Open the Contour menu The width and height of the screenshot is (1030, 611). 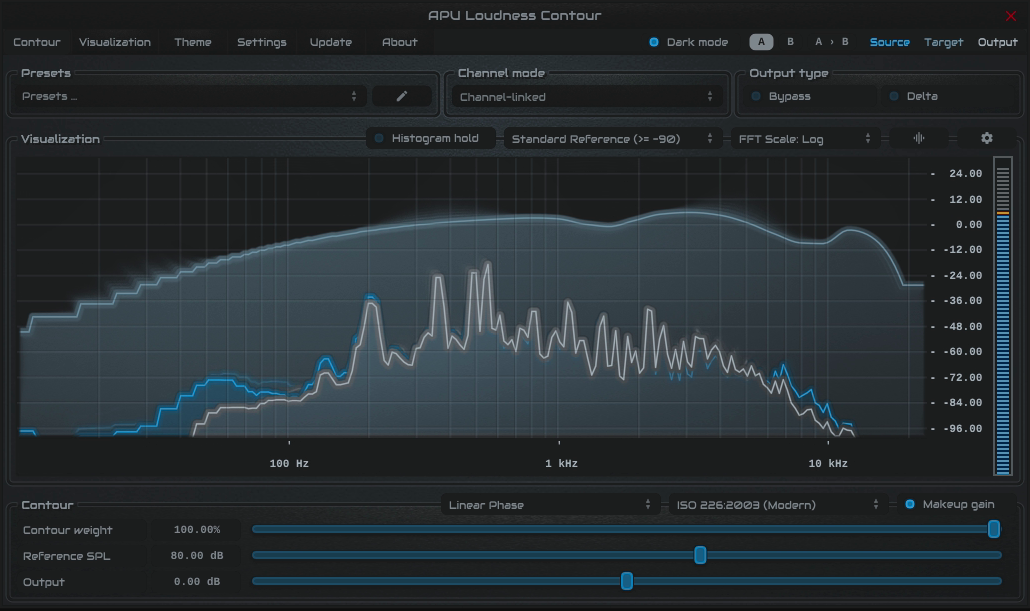click(37, 42)
